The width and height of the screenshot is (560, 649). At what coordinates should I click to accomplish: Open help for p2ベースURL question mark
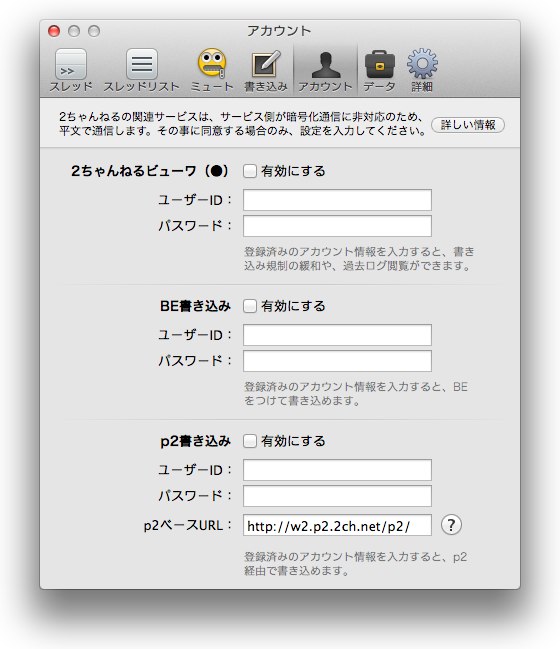(451, 525)
